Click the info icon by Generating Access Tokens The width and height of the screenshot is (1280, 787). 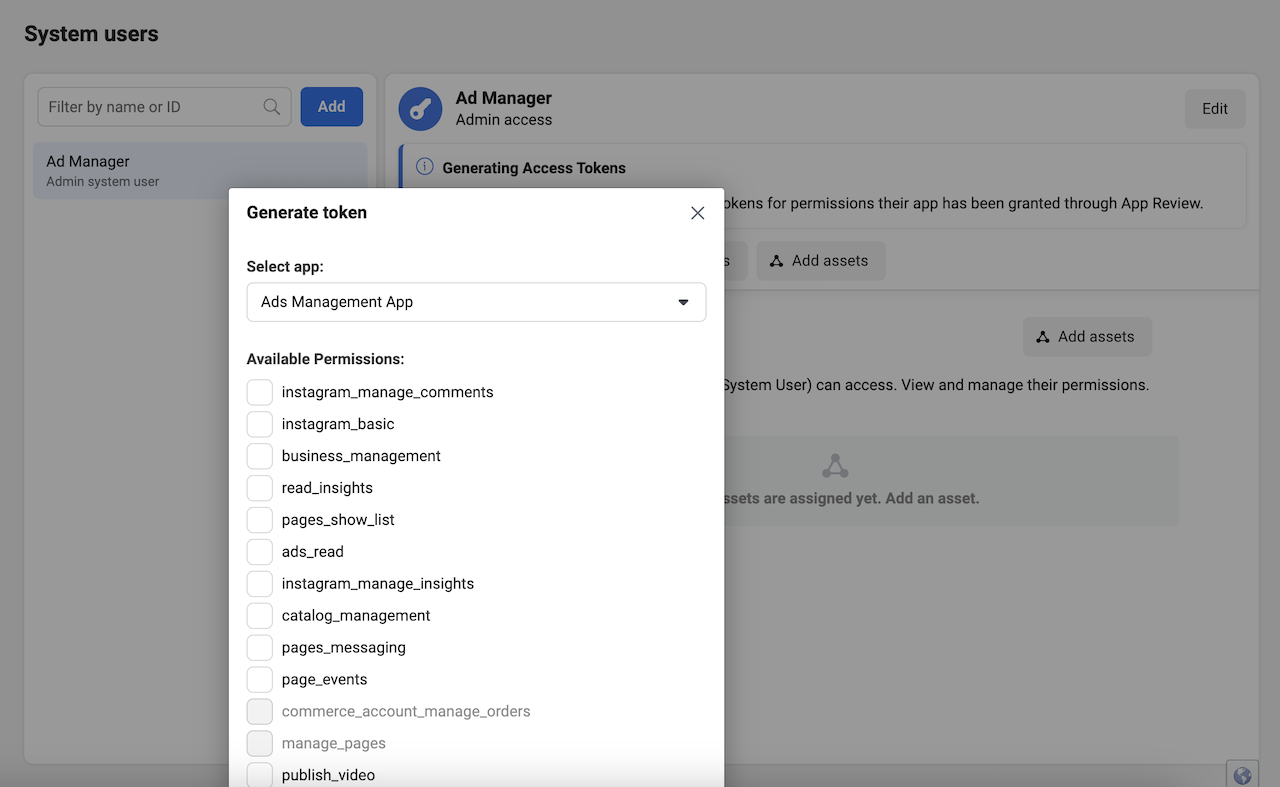[x=425, y=167]
